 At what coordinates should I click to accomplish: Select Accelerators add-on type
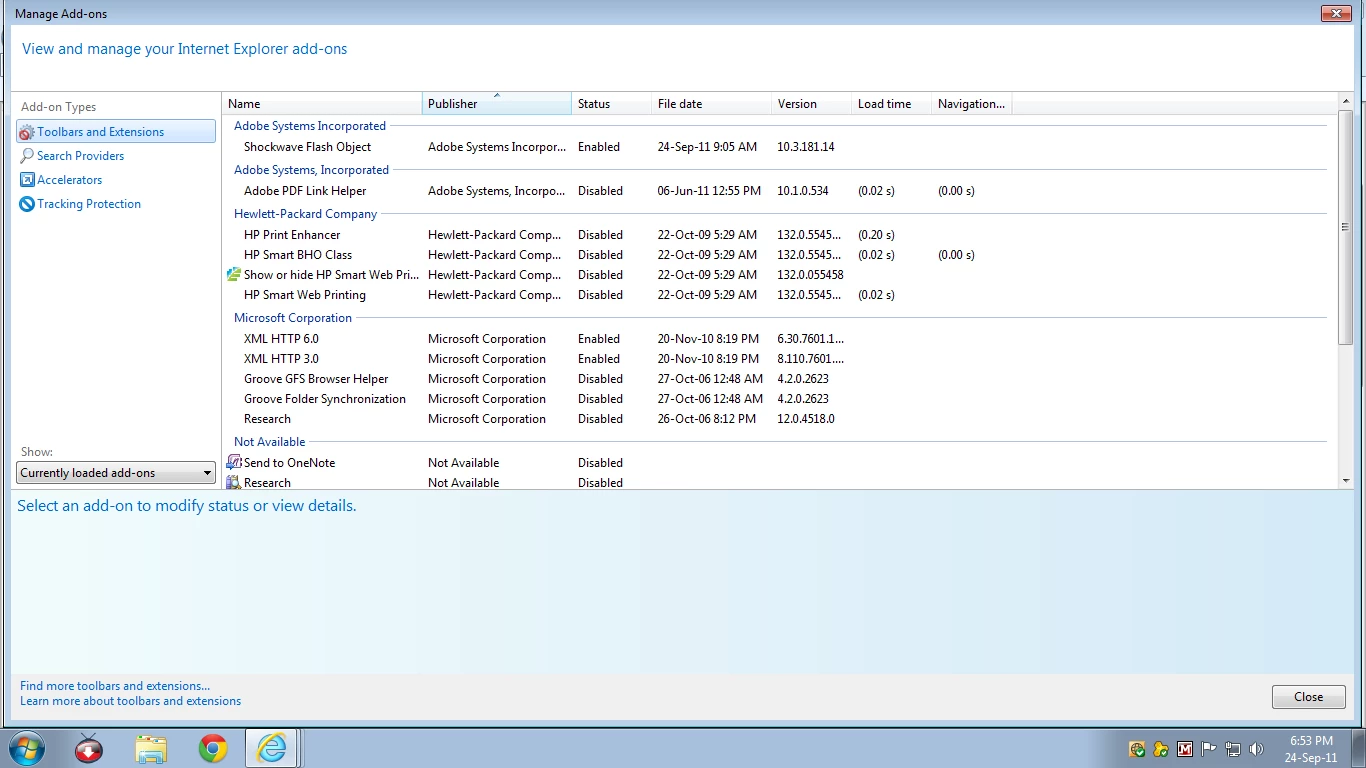(61, 180)
